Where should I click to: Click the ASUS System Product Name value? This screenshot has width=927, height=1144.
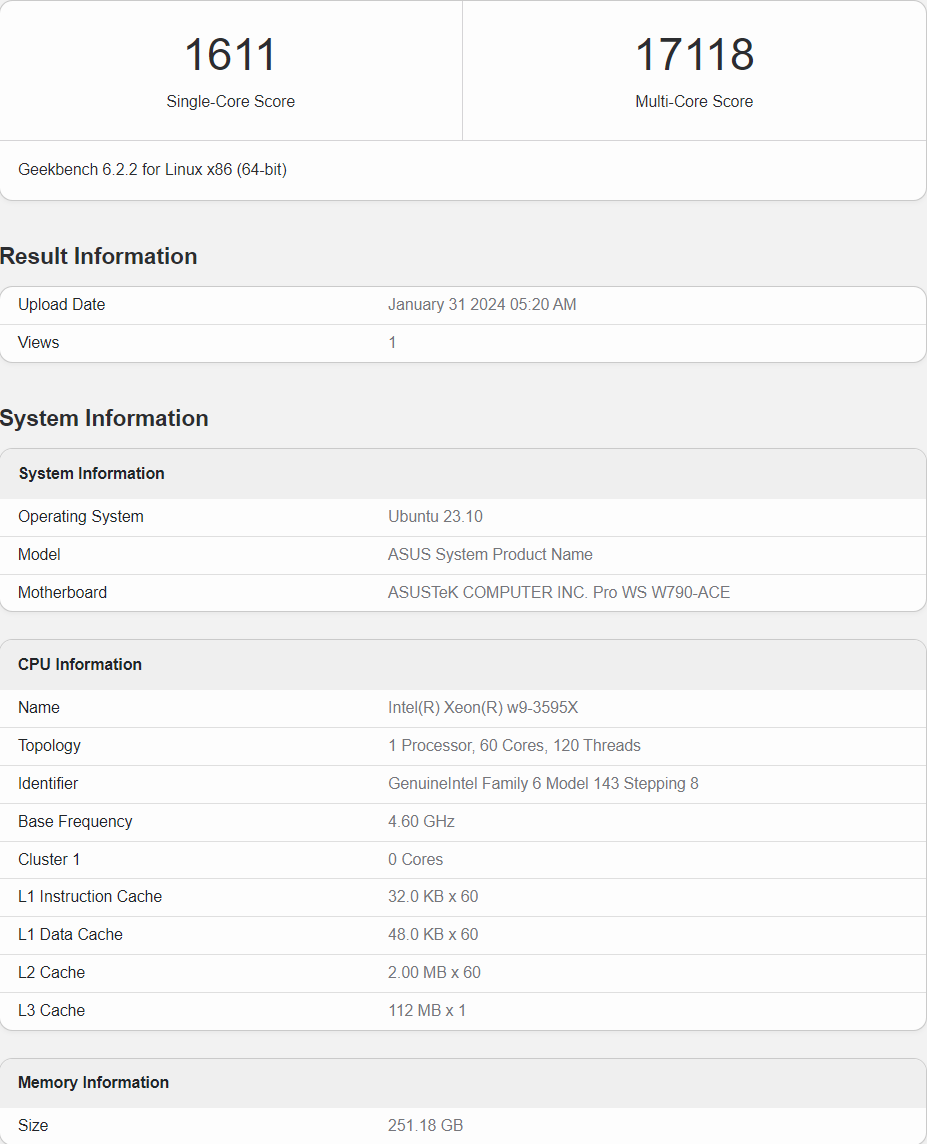pyautogui.click(x=490, y=555)
